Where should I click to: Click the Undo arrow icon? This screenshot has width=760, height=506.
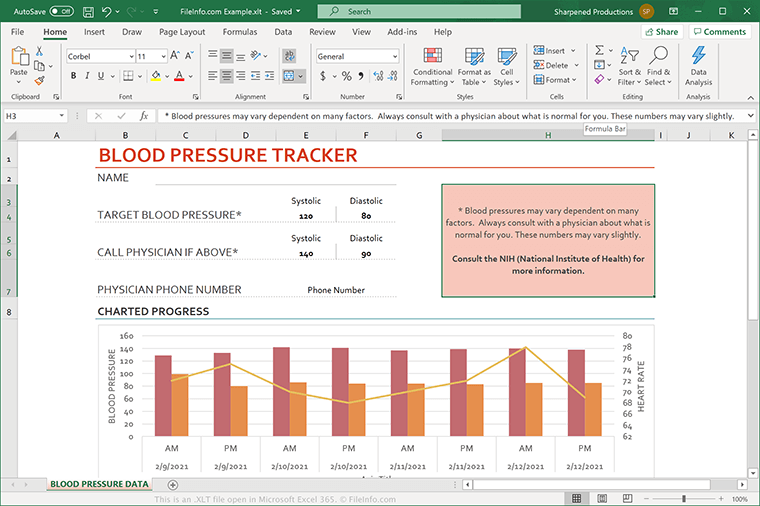[x=106, y=12]
